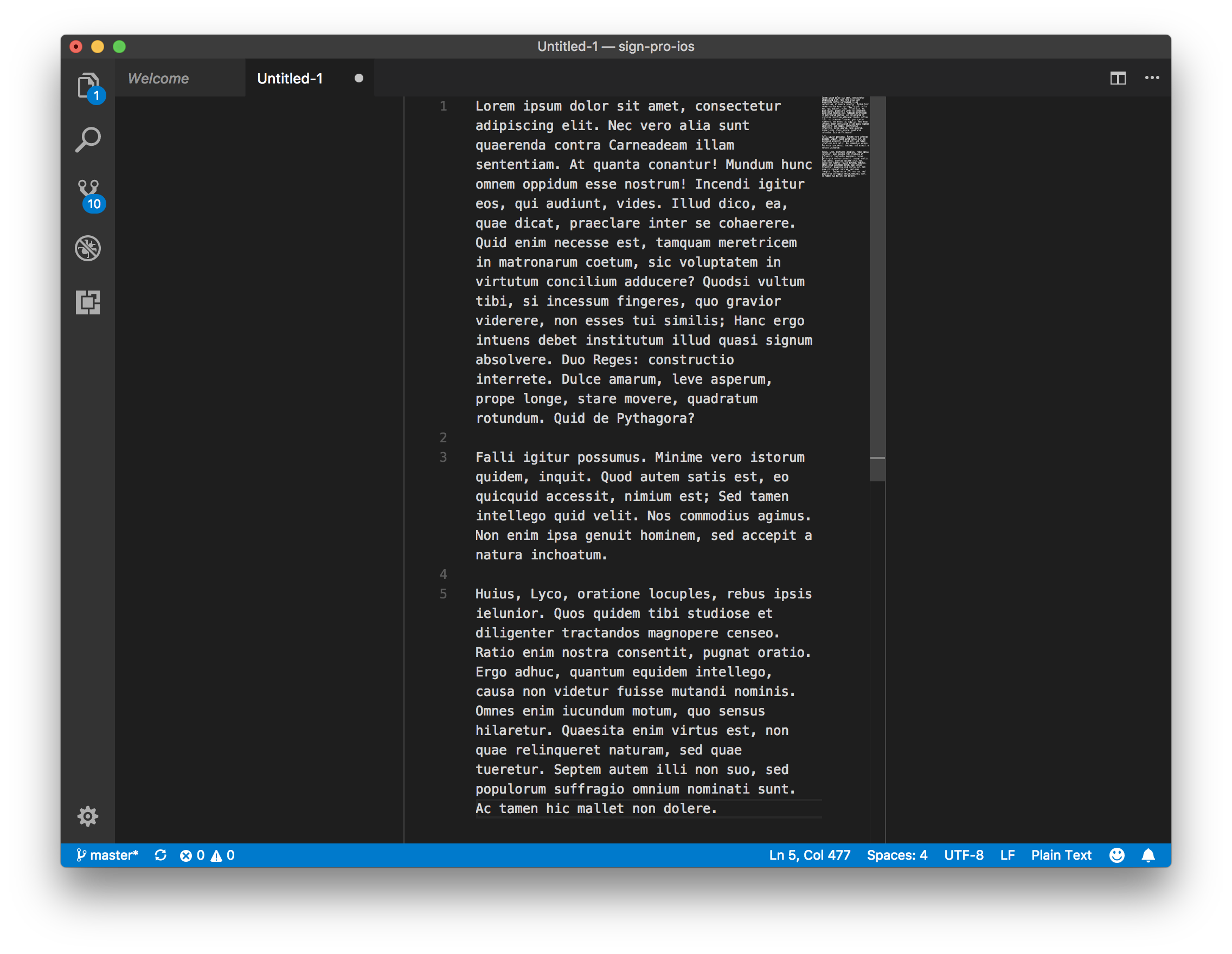Image resolution: width=1232 pixels, height=954 pixels.
Task: Switch to the Welcome tab
Action: (158, 79)
